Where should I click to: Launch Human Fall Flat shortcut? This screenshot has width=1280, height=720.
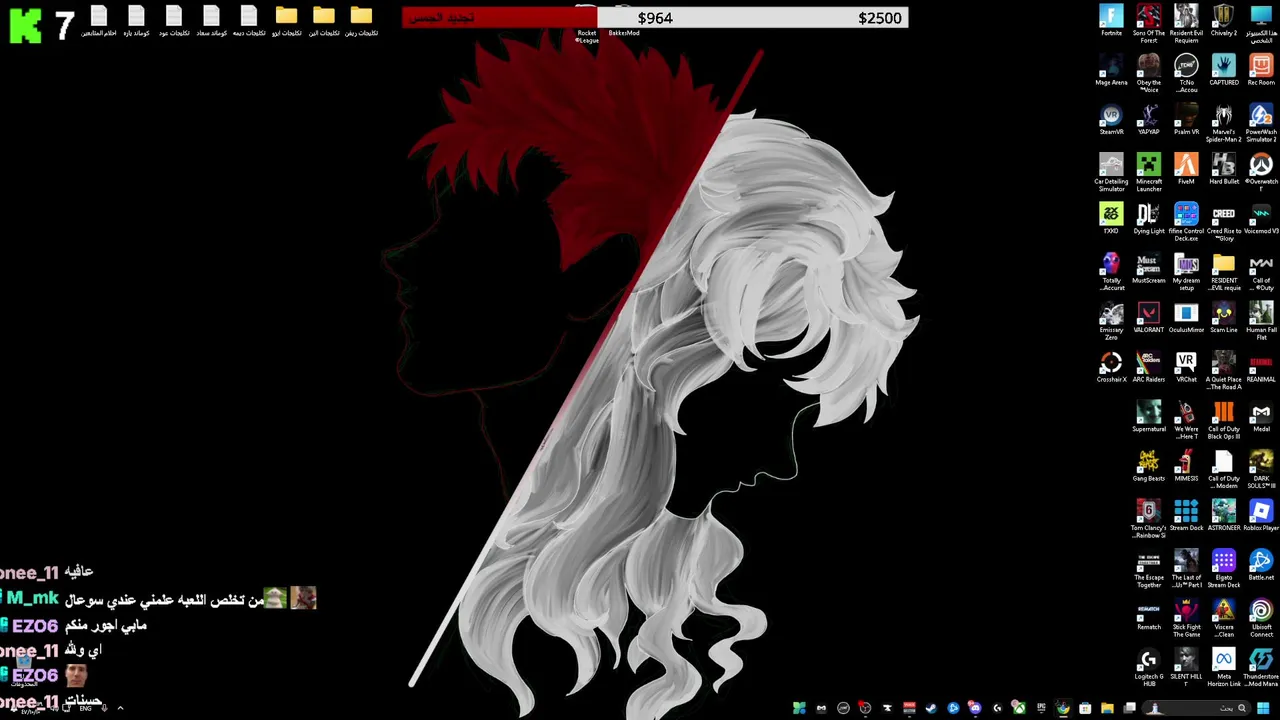click(x=1261, y=321)
